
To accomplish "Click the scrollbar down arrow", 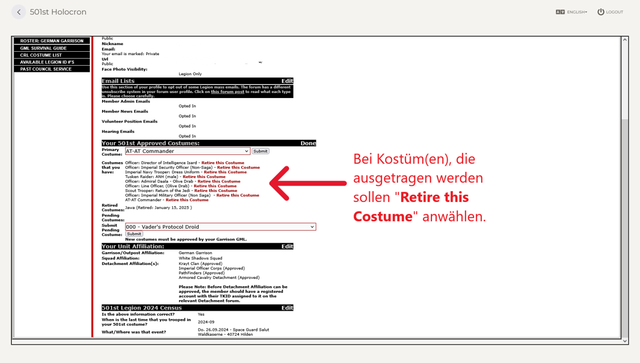I will (x=625, y=341).
